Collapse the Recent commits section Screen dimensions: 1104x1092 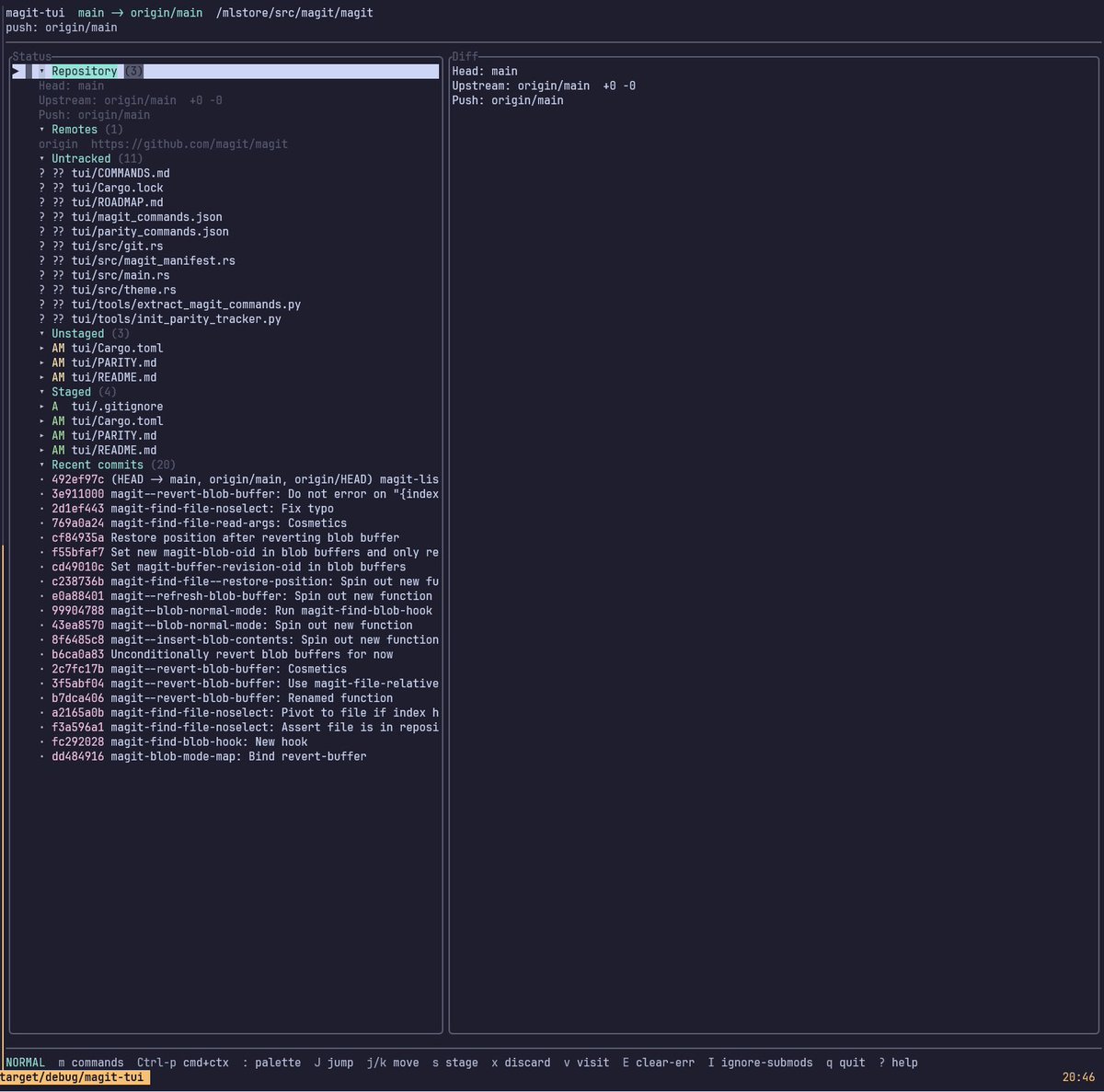pyautogui.click(x=42, y=465)
